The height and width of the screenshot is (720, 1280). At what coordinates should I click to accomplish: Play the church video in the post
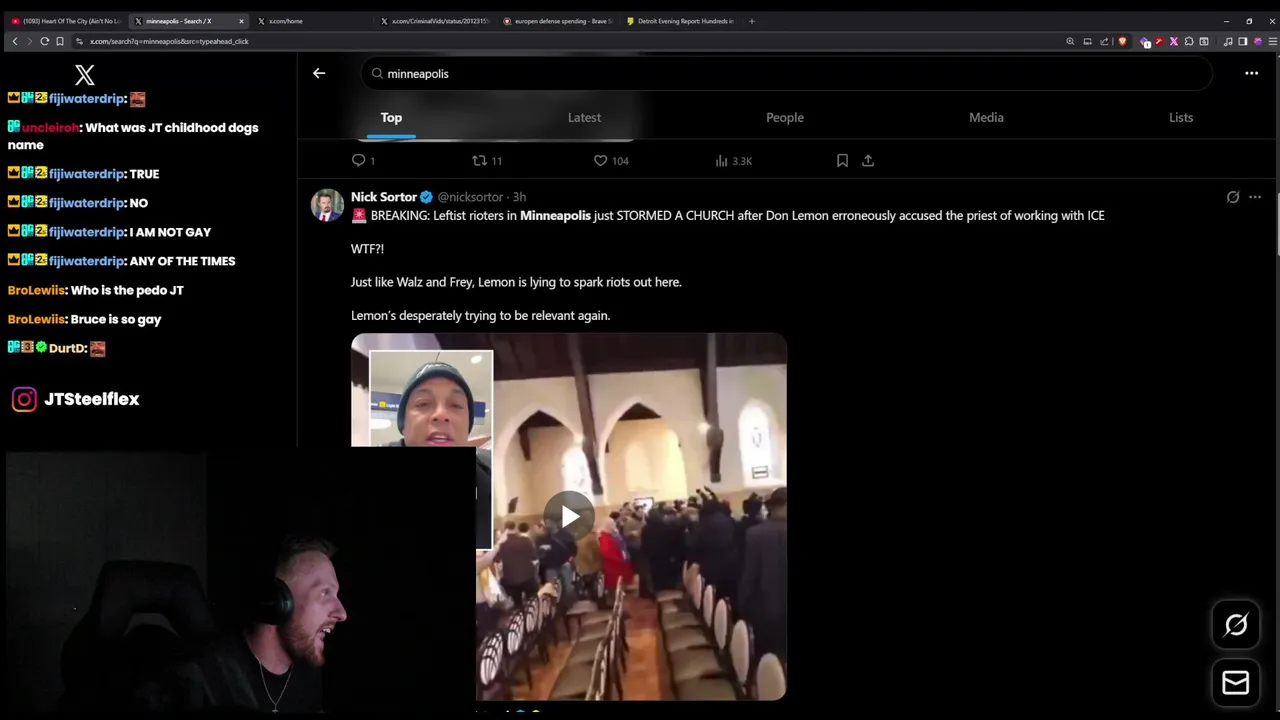(x=569, y=516)
